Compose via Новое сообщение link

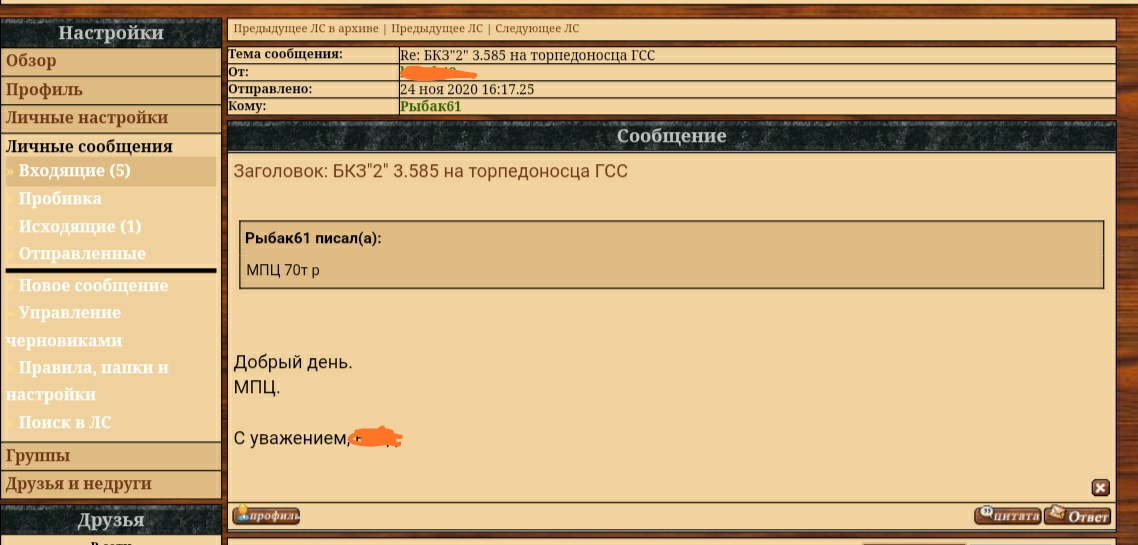coord(93,286)
